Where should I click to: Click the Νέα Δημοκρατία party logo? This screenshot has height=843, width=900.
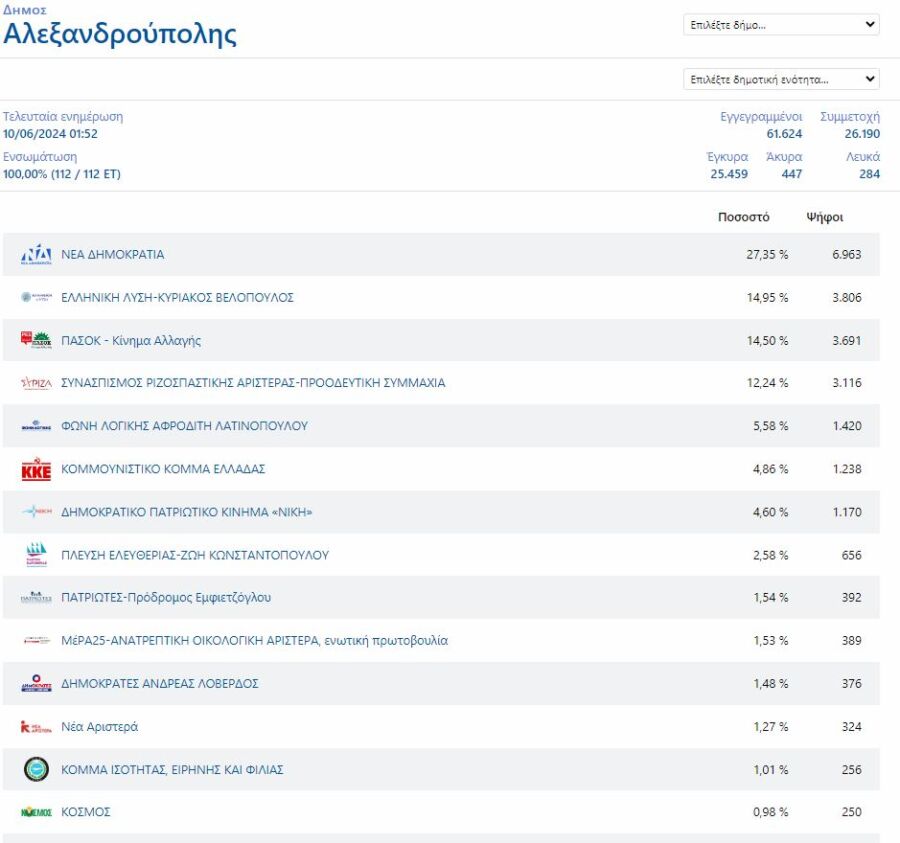pyautogui.click(x=36, y=255)
